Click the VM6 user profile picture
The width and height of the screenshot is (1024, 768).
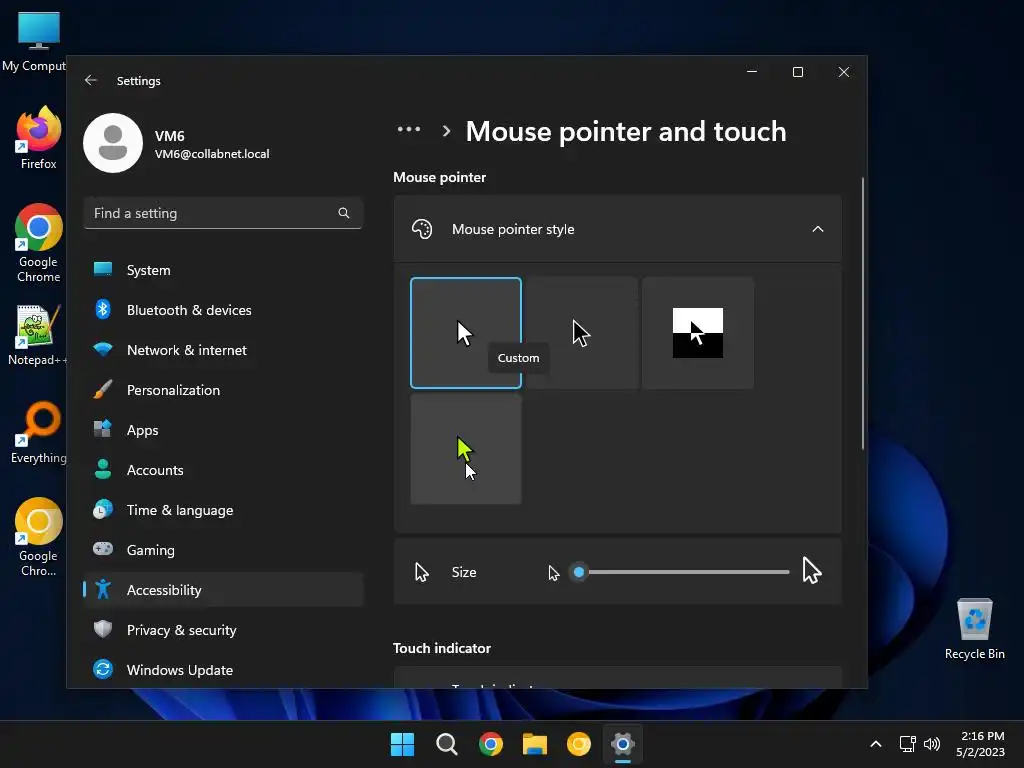pyautogui.click(x=113, y=143)
